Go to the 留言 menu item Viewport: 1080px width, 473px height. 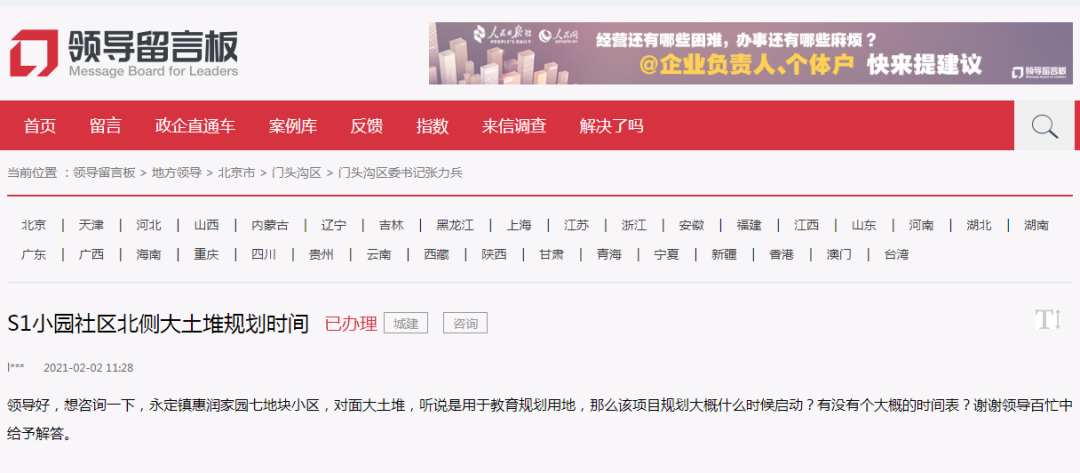click(x=105, y=126)
